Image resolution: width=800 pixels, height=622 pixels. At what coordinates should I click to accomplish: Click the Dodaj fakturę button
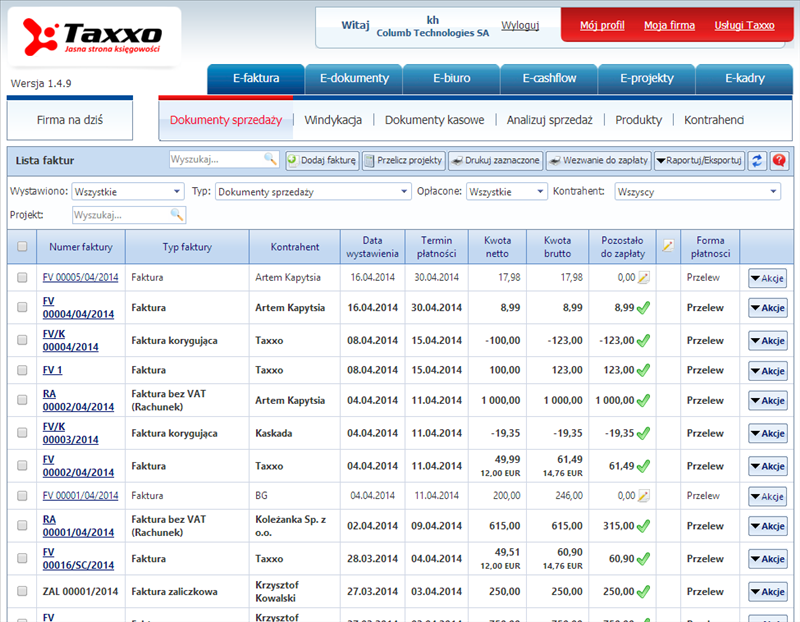tap(322, 161)
